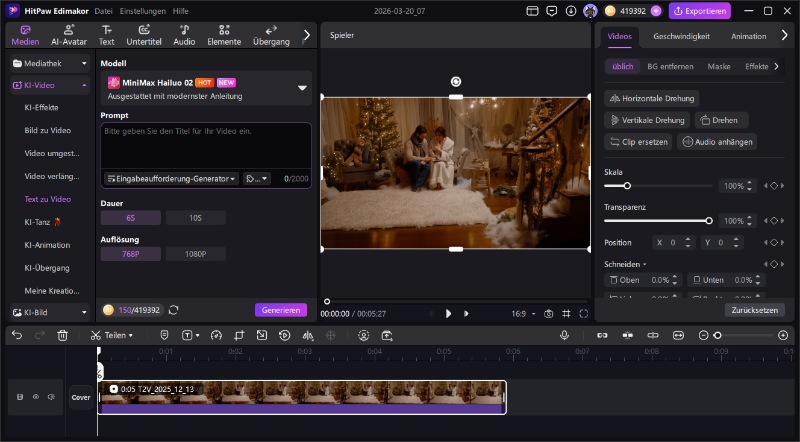This screenshot has height=442, width=800.
Task: Fit timeline to window icon
Action: pos(678,335)
